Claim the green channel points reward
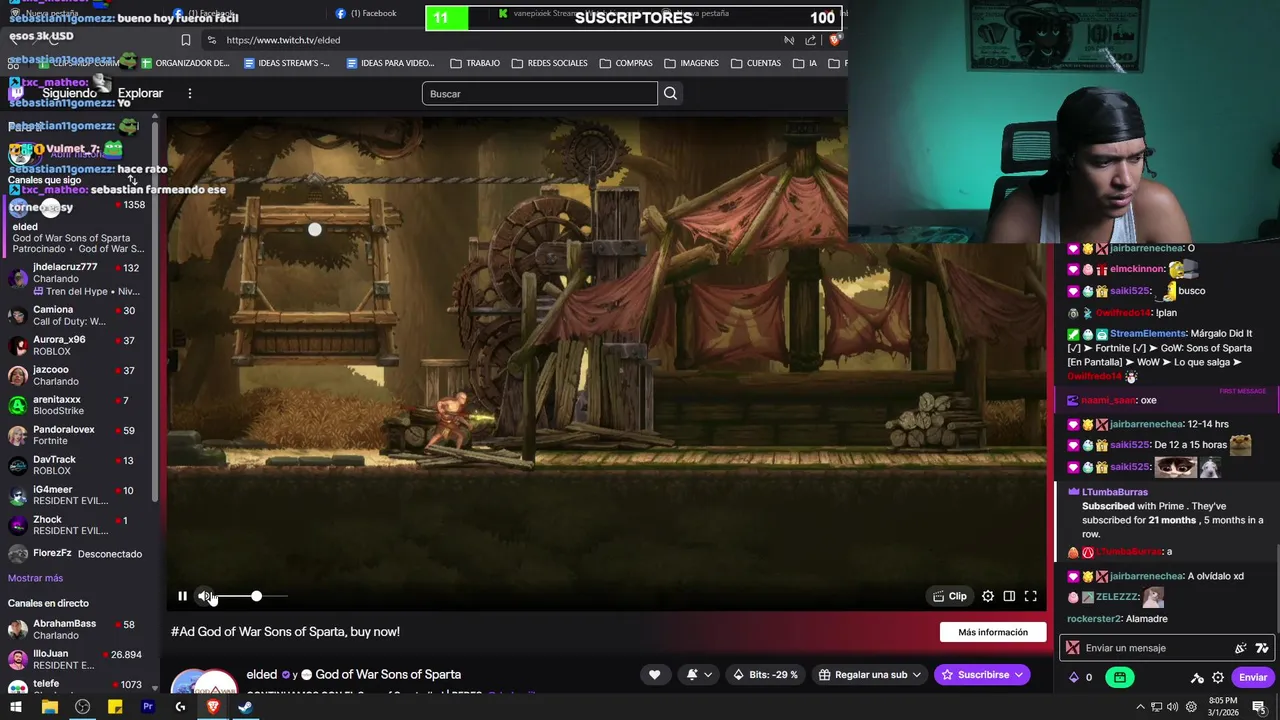 click(1120, 677)
